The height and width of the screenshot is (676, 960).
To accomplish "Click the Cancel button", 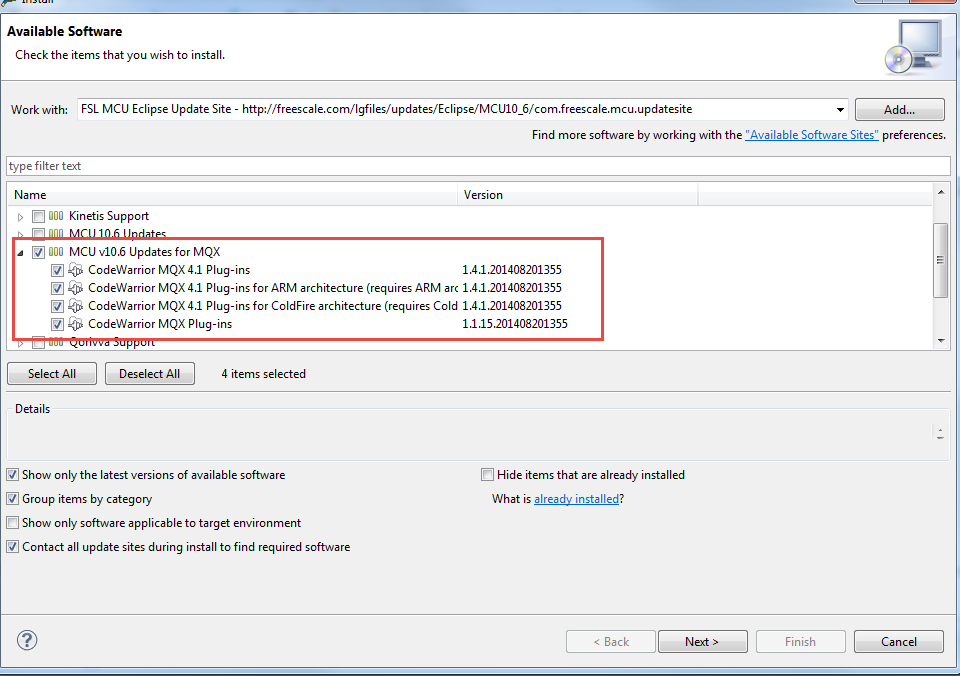I will coord(899,642).
